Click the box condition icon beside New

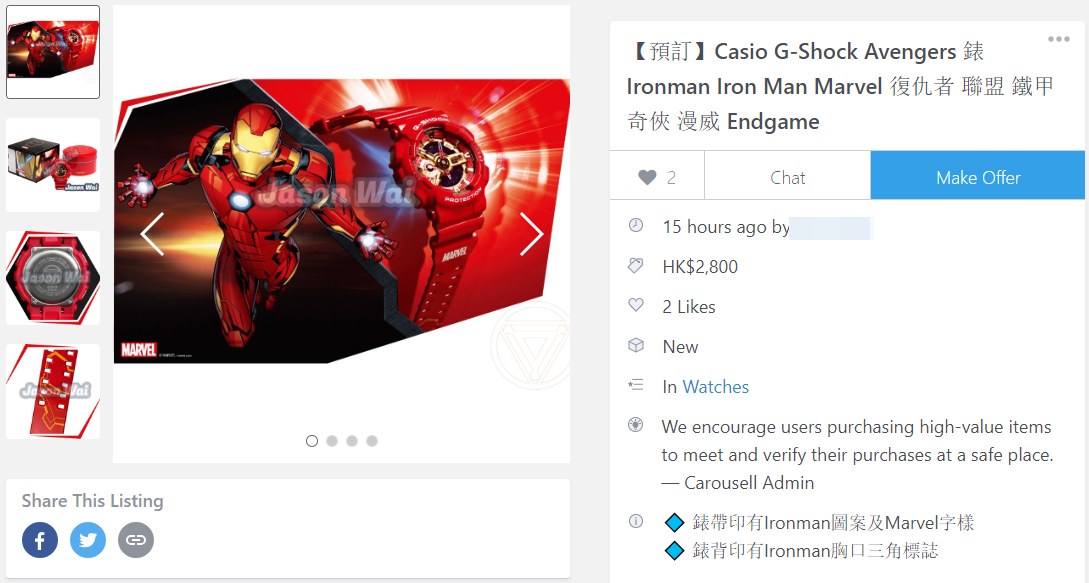[x=635, y=345]
